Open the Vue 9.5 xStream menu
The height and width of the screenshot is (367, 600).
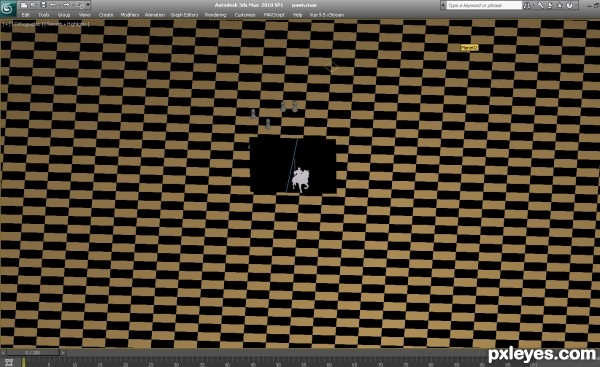pyautogui.click(x=327, y=15)
